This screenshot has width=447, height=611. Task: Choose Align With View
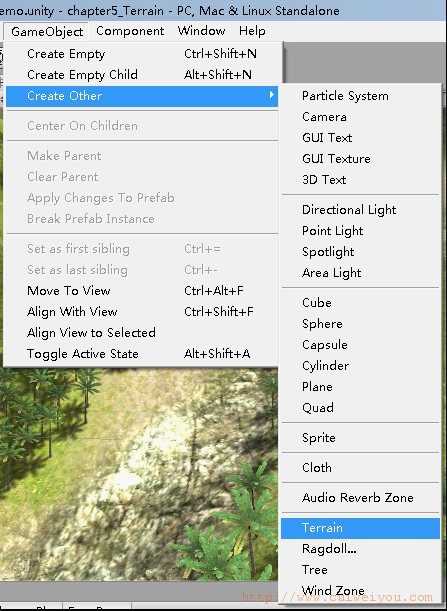pyautogui.click(x=142, y=312)
